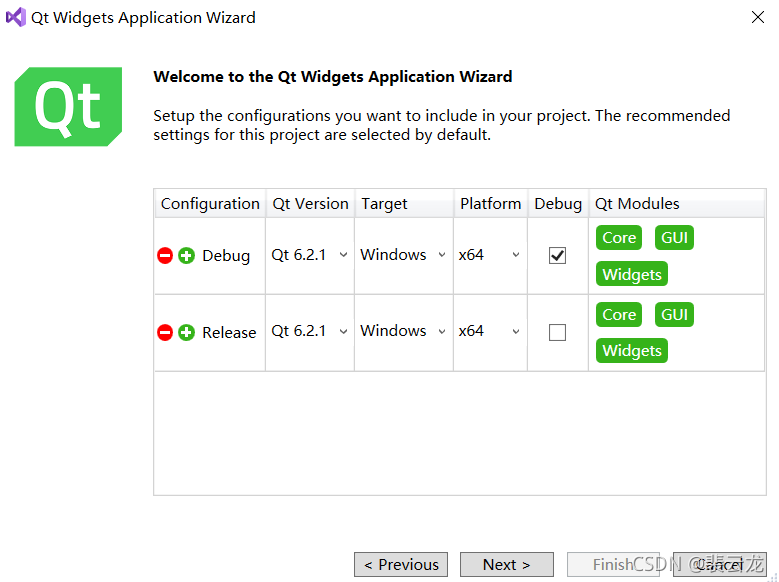Click the Platform column header
779x582 pixels.
coord(490,203)
